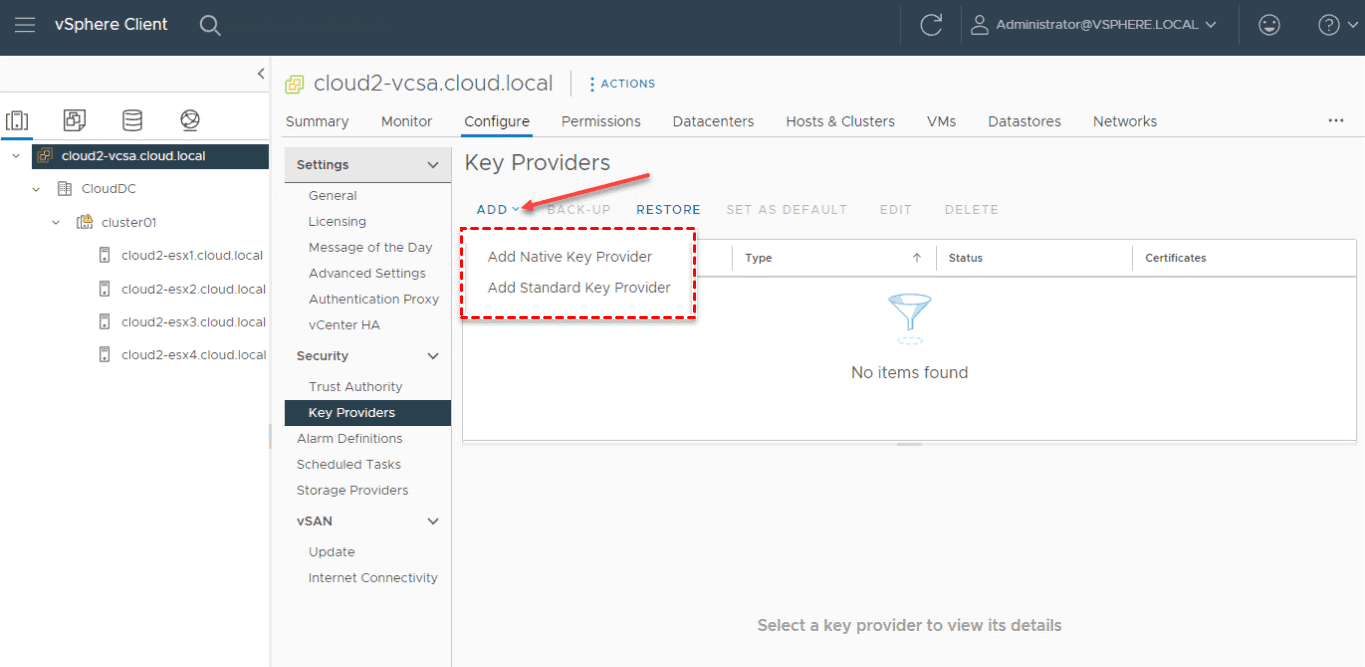Viewport: 1365px width, 667px height.
Task: Collapse the navigator panel arrow
Action: click(261, 73)
